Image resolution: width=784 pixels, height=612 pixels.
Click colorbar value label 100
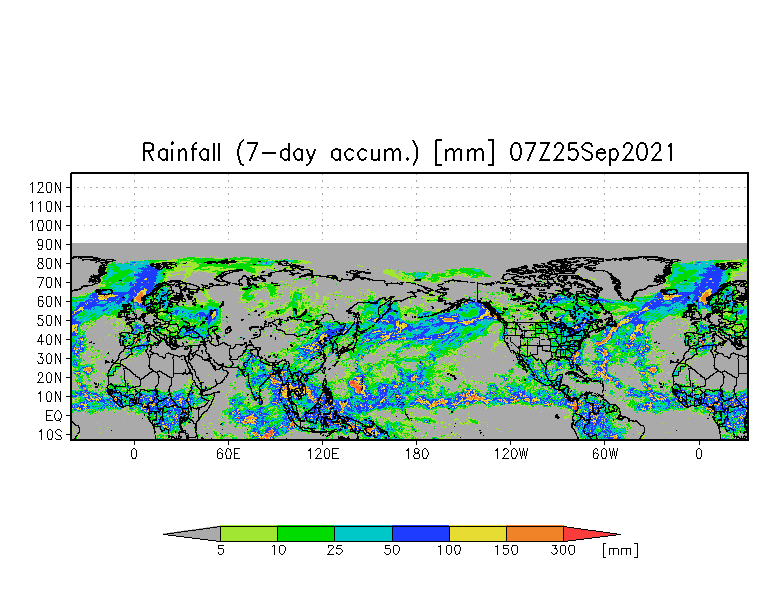point(448,550)
